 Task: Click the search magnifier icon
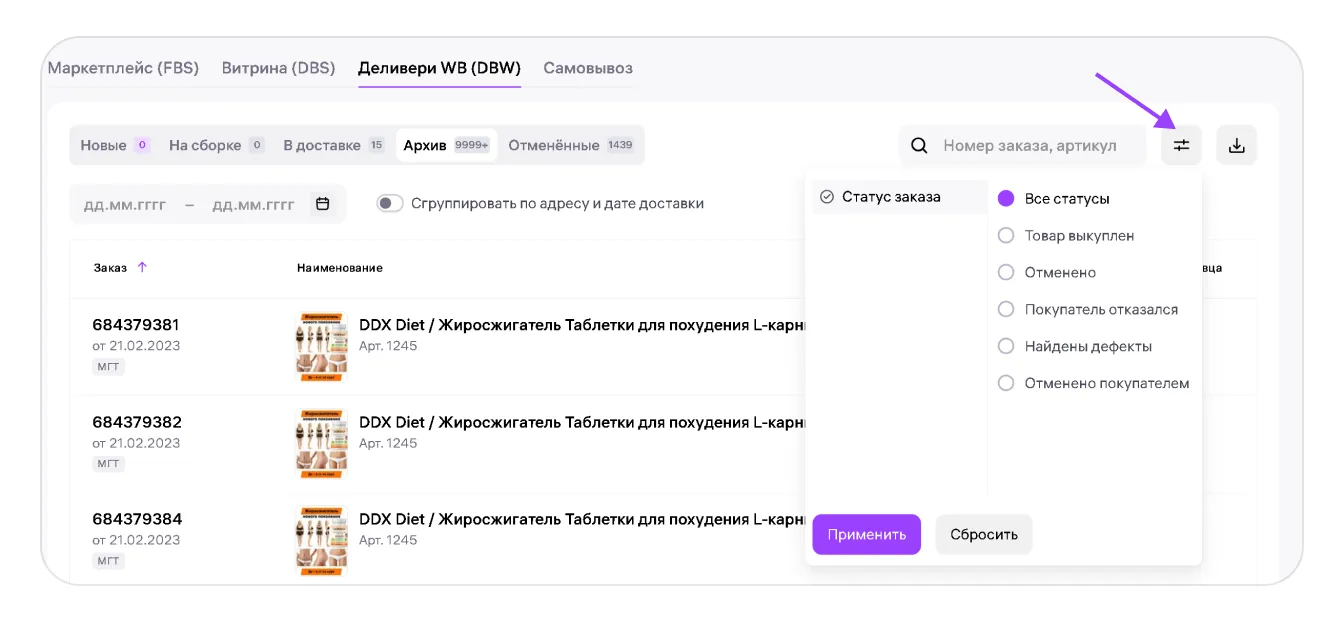[x=919, y=146]
